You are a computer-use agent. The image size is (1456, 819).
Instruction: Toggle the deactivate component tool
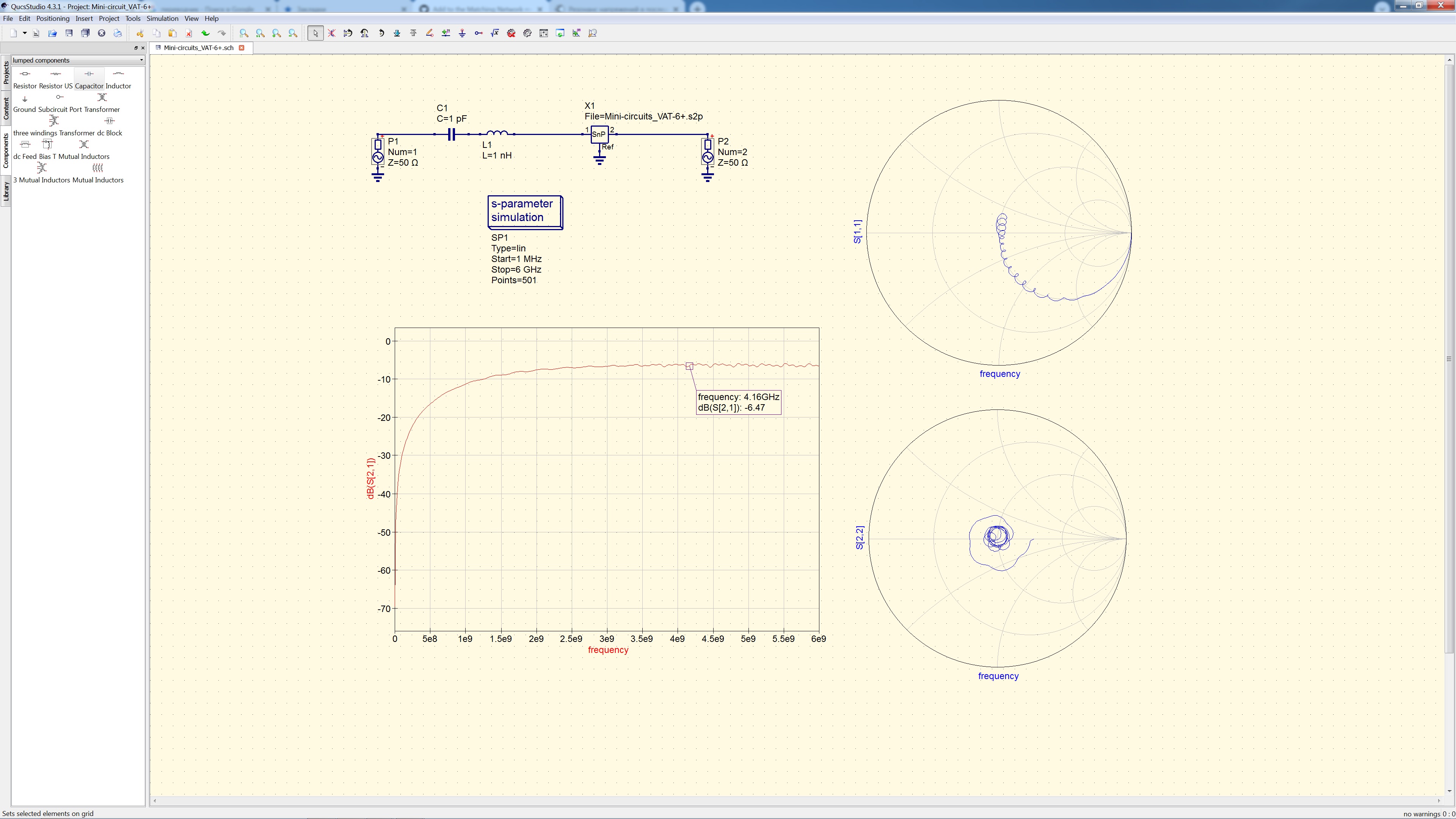pyautogui.click(x=332, y=33)
